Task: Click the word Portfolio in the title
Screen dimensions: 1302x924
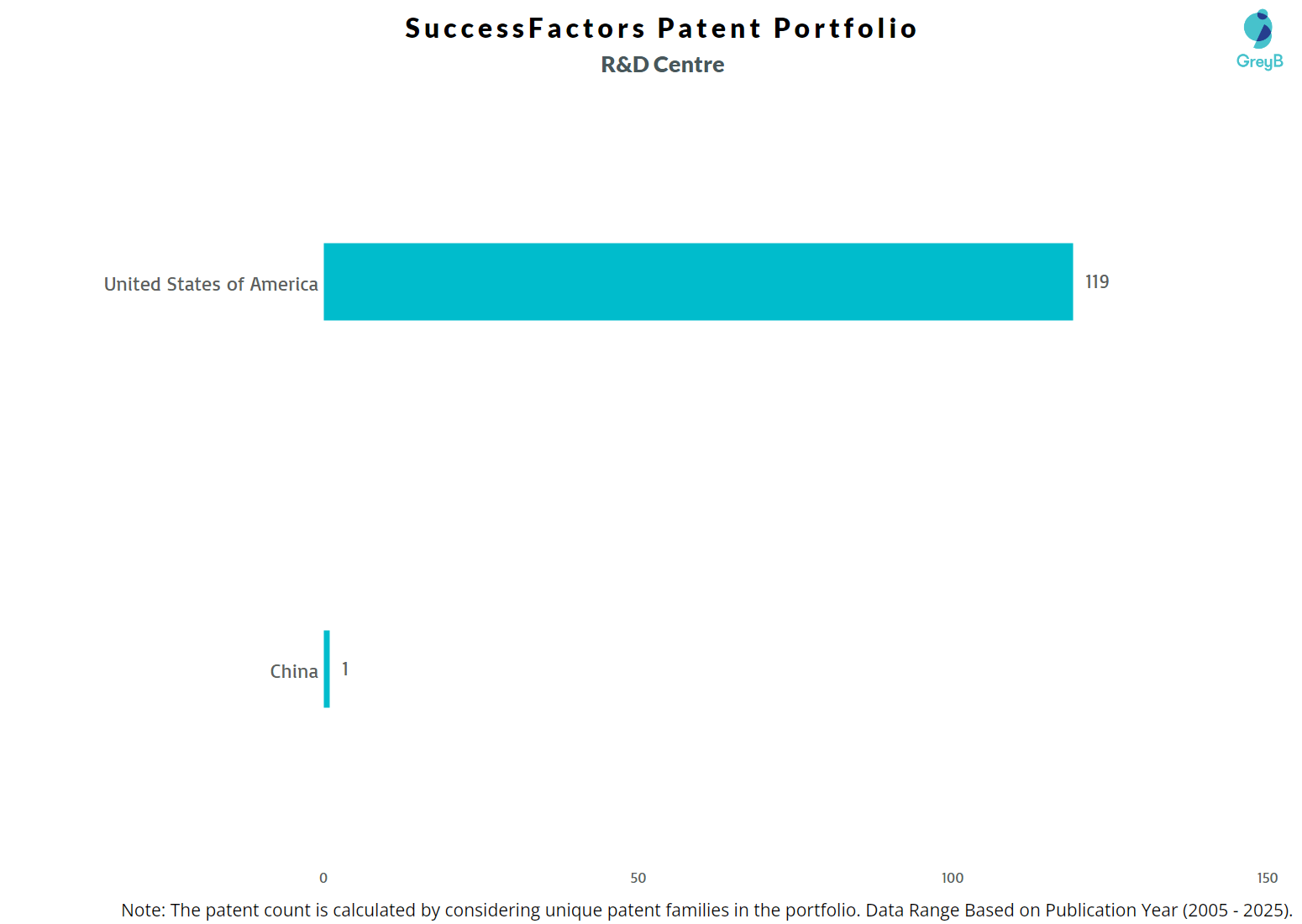Action: coord(845,29)
